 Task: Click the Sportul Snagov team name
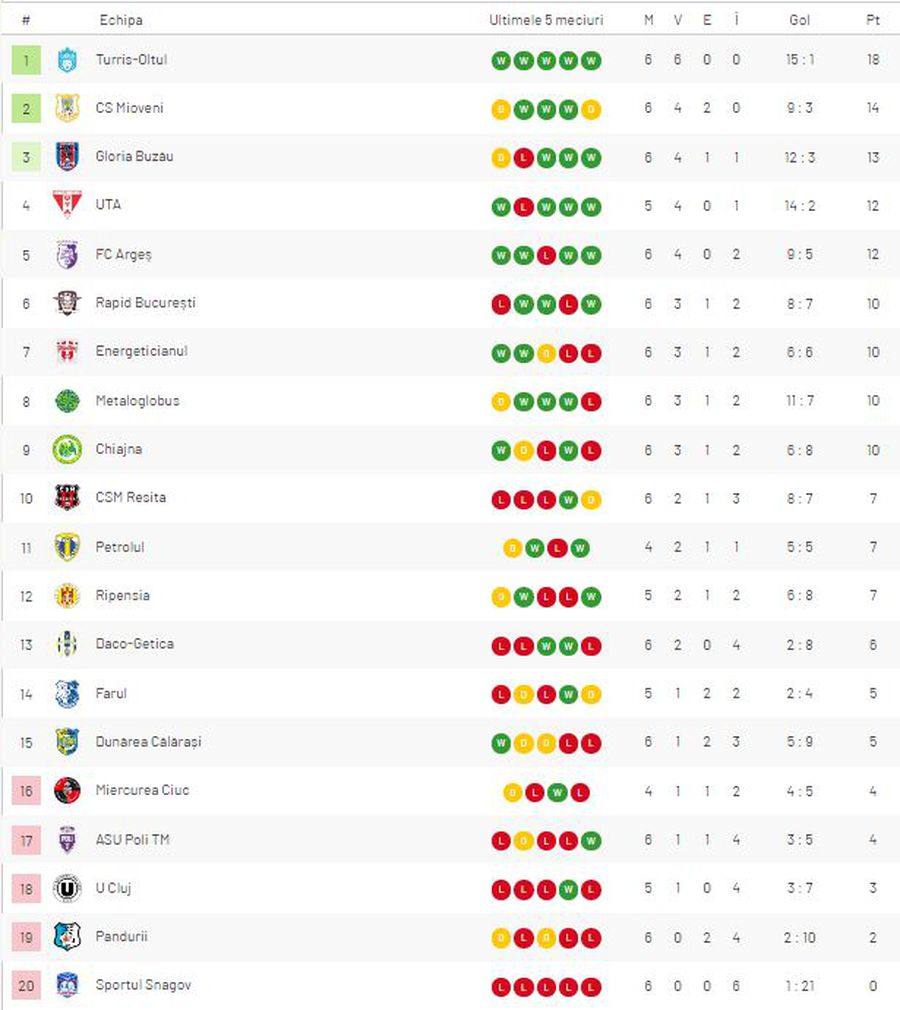[144, 985]
